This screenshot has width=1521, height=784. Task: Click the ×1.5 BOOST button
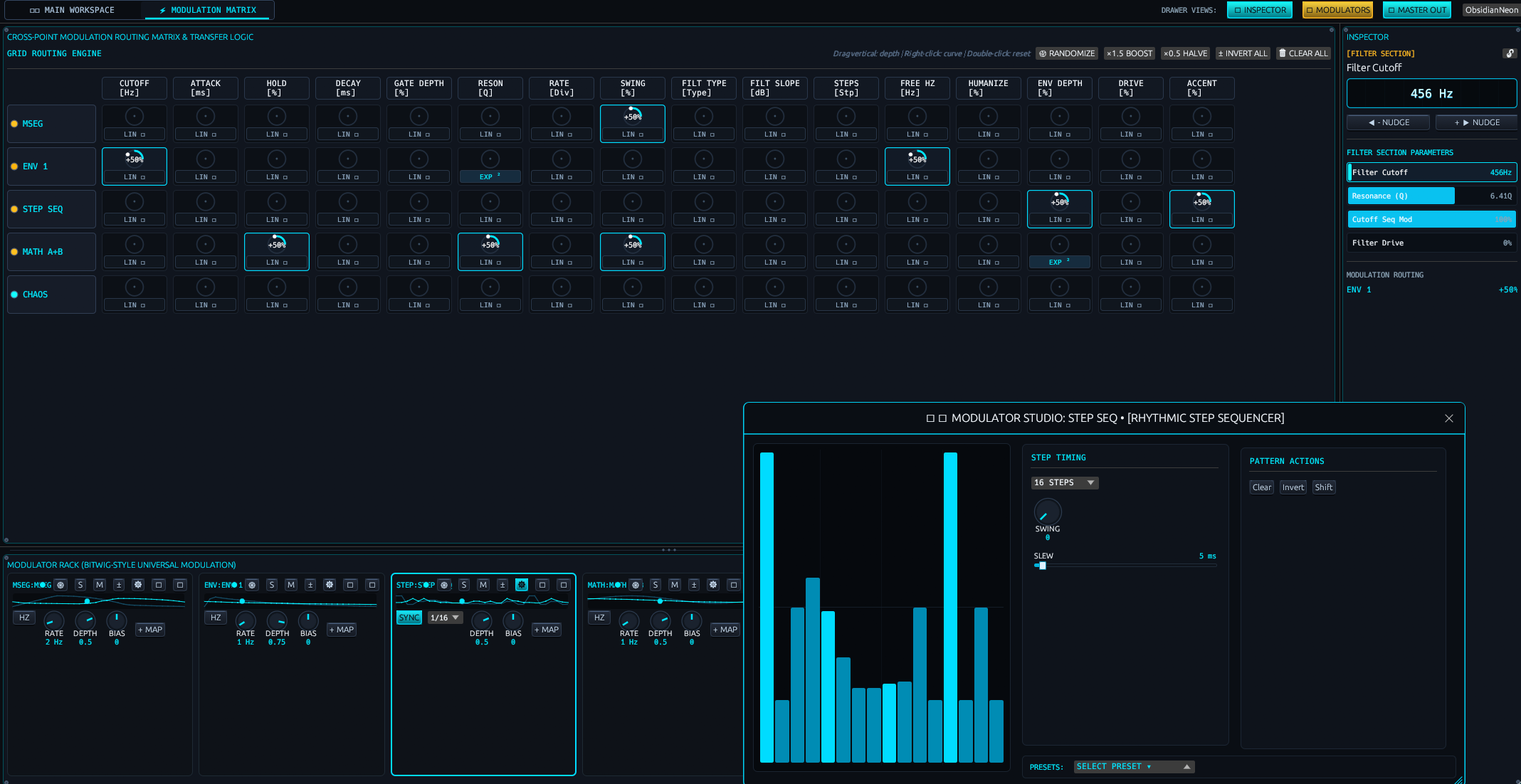1130,53
